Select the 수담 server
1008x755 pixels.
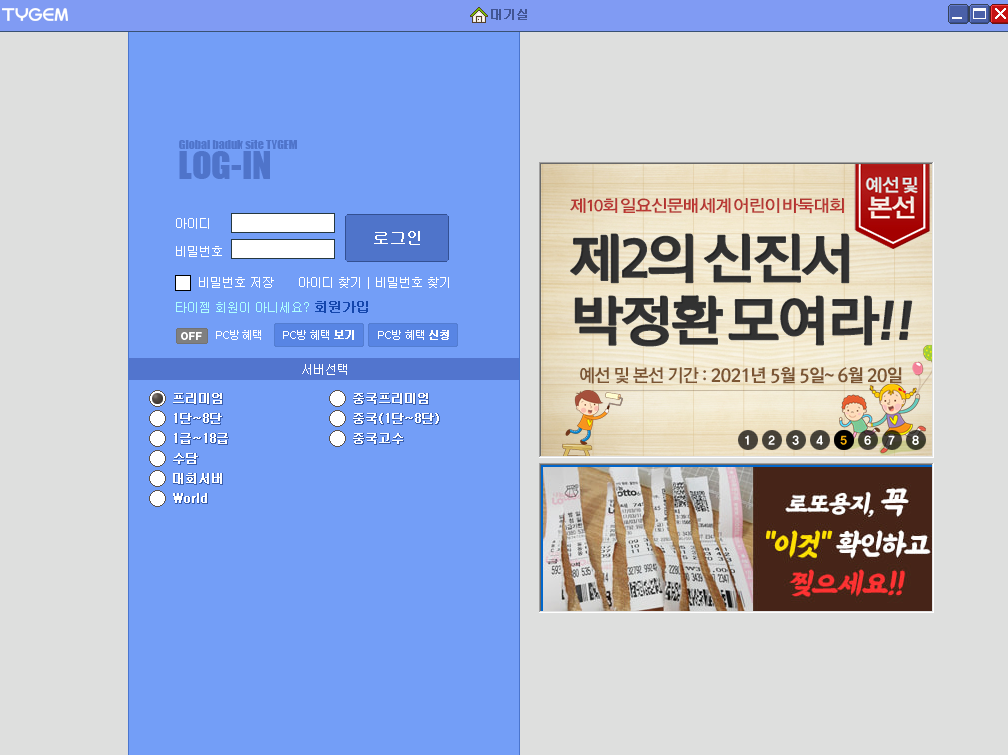point(158,459)
